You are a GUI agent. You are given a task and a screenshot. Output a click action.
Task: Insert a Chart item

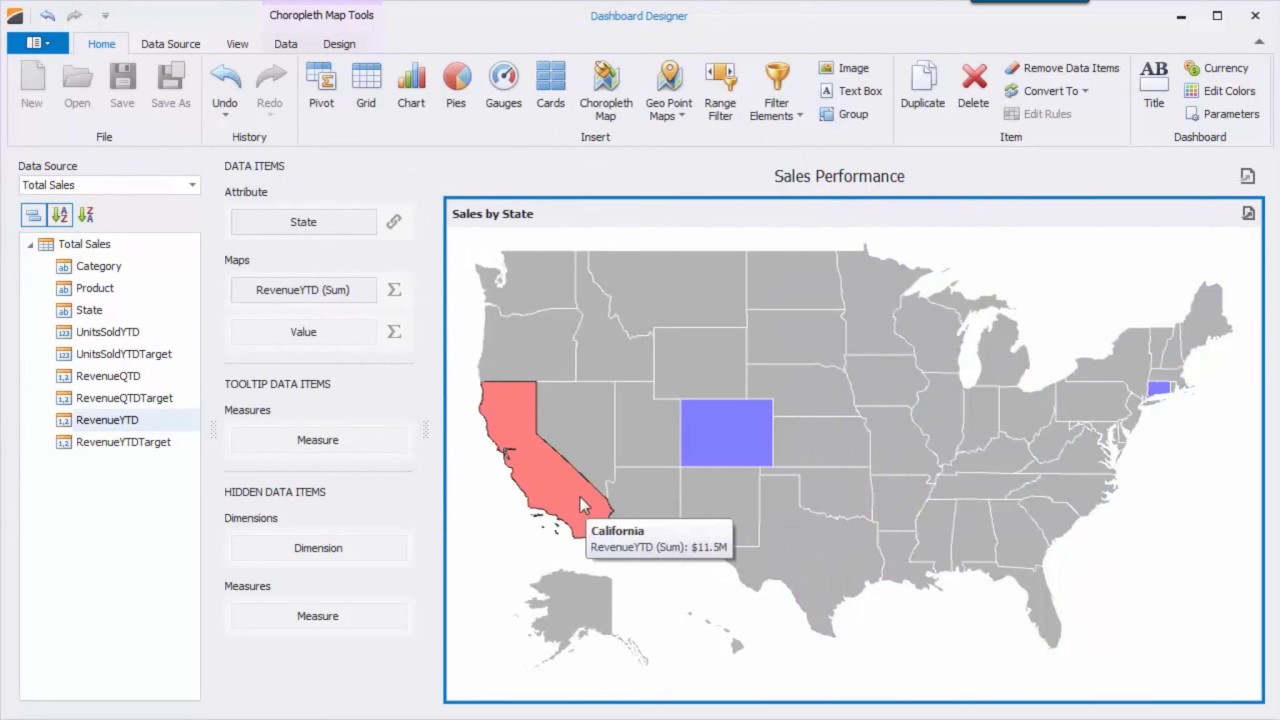pos(411,85)
